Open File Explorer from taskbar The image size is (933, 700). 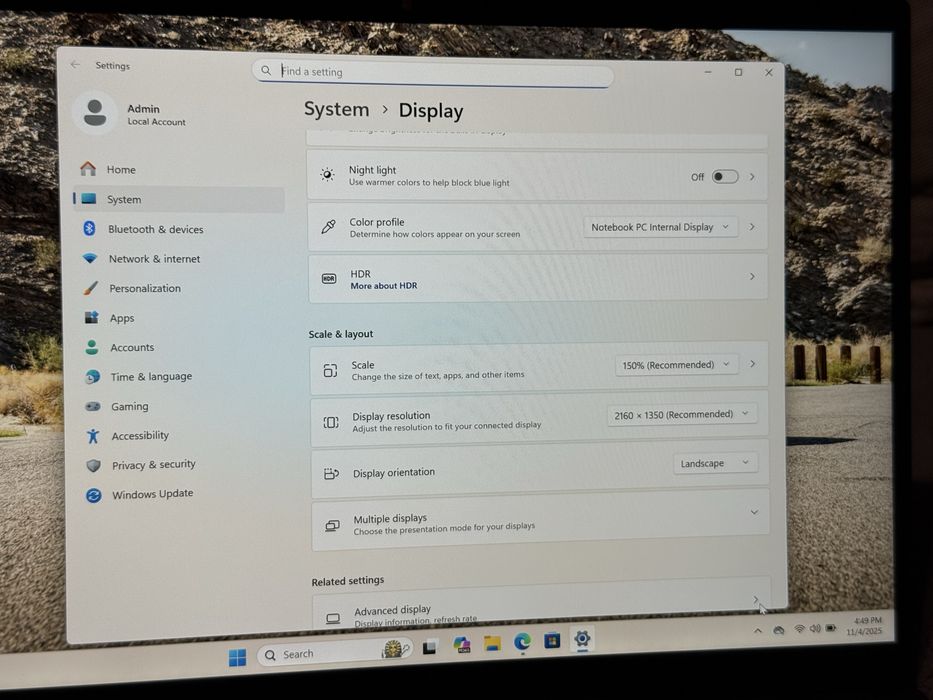tap(492, 643)
